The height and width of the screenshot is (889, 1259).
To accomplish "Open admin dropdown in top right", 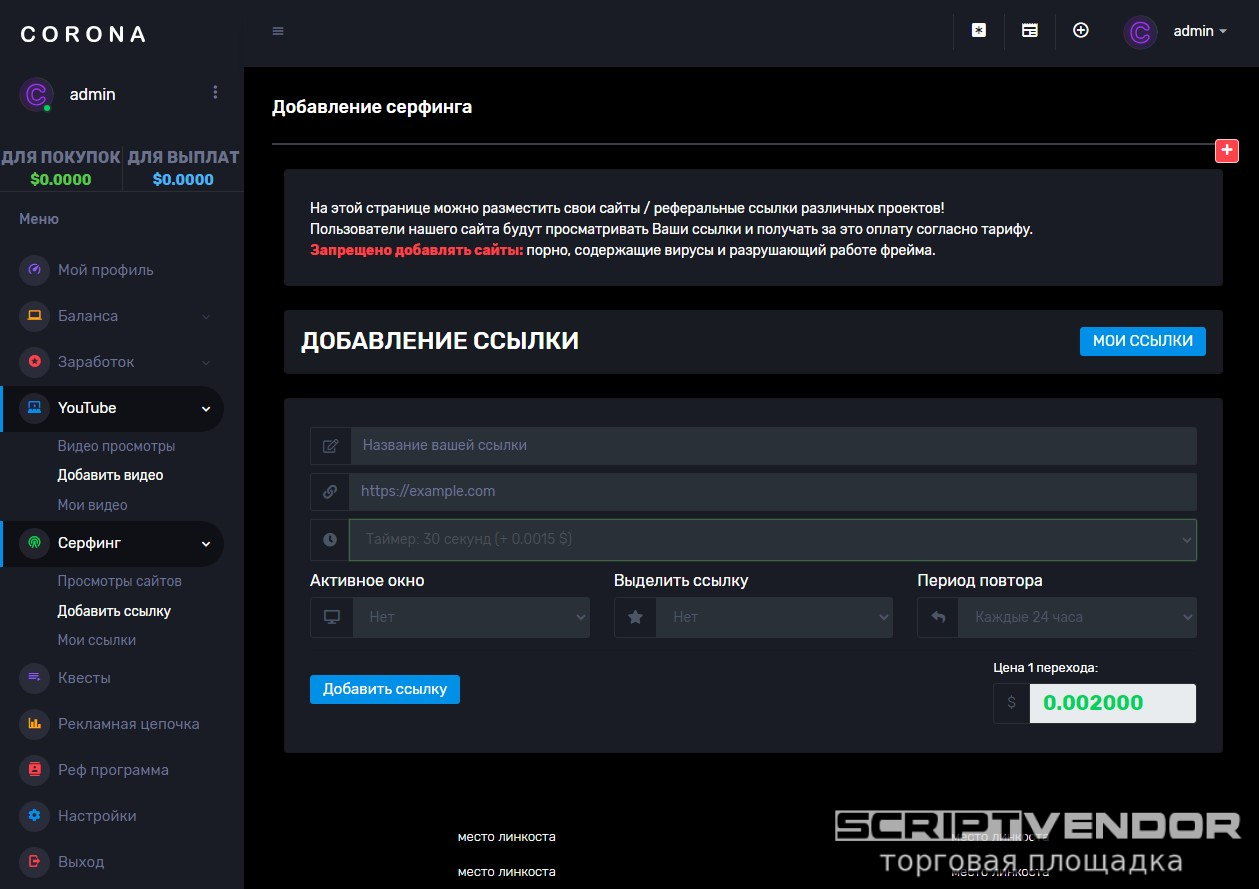I will pyautogui.click(x=1200, y=31).
